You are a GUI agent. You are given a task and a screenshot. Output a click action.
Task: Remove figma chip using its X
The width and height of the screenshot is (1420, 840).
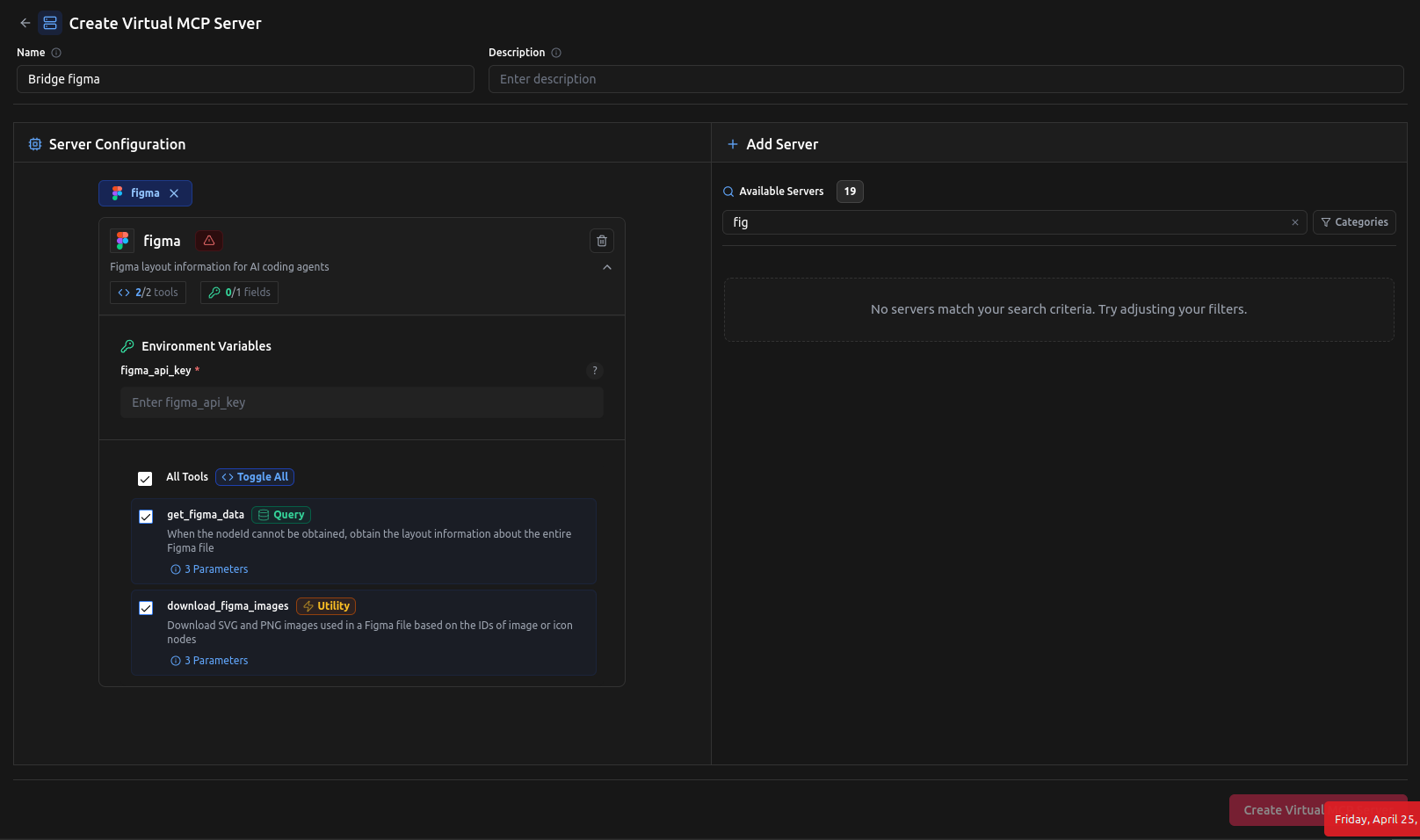pos(174,193)
